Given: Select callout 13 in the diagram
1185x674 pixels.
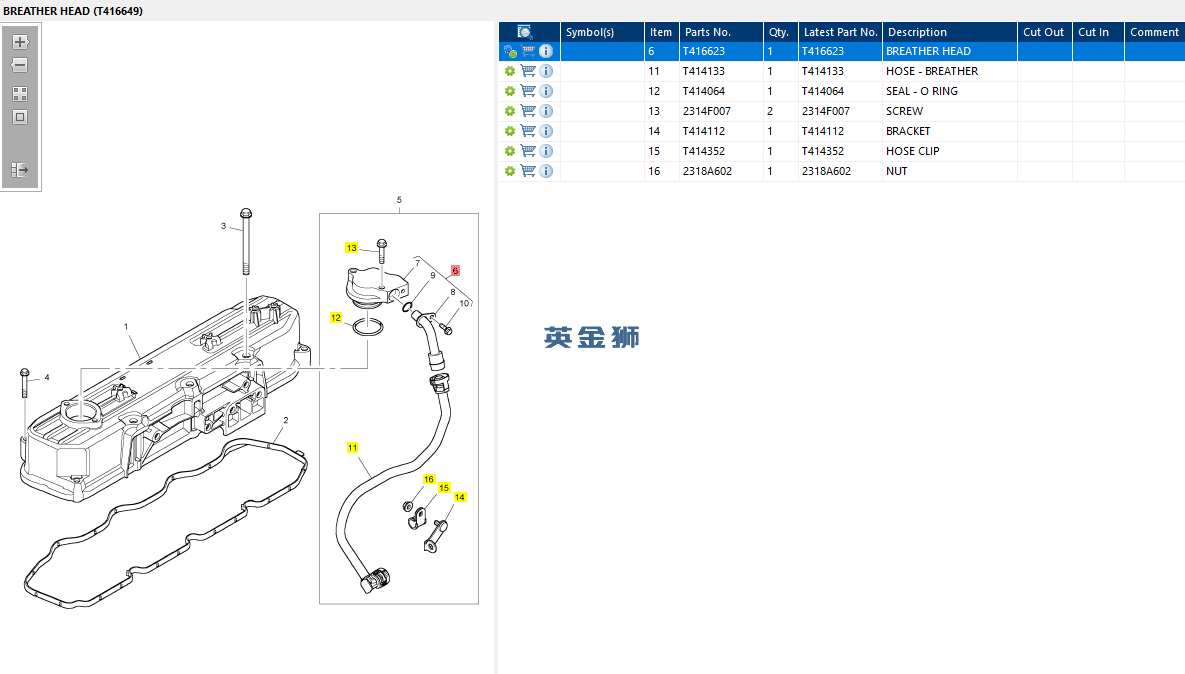Looking at the screenshot, I should pyautogui.click(x=351, y=248).
